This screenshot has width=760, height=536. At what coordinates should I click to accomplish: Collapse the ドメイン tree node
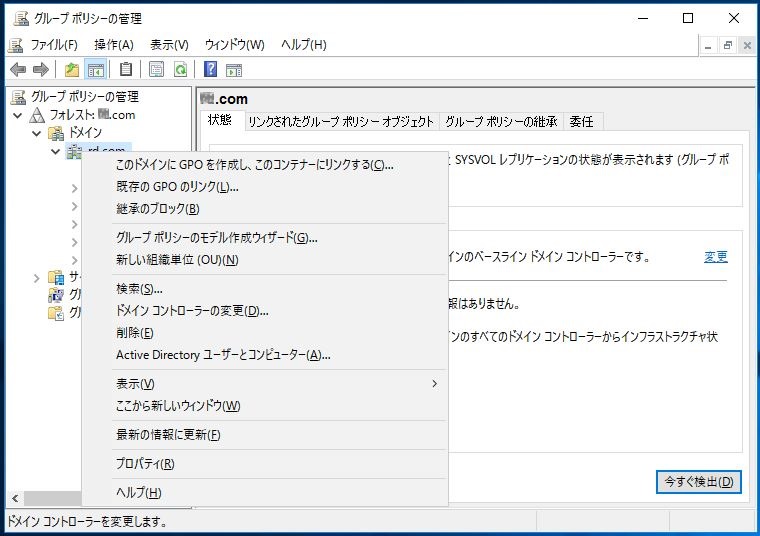tap(37, 133)
